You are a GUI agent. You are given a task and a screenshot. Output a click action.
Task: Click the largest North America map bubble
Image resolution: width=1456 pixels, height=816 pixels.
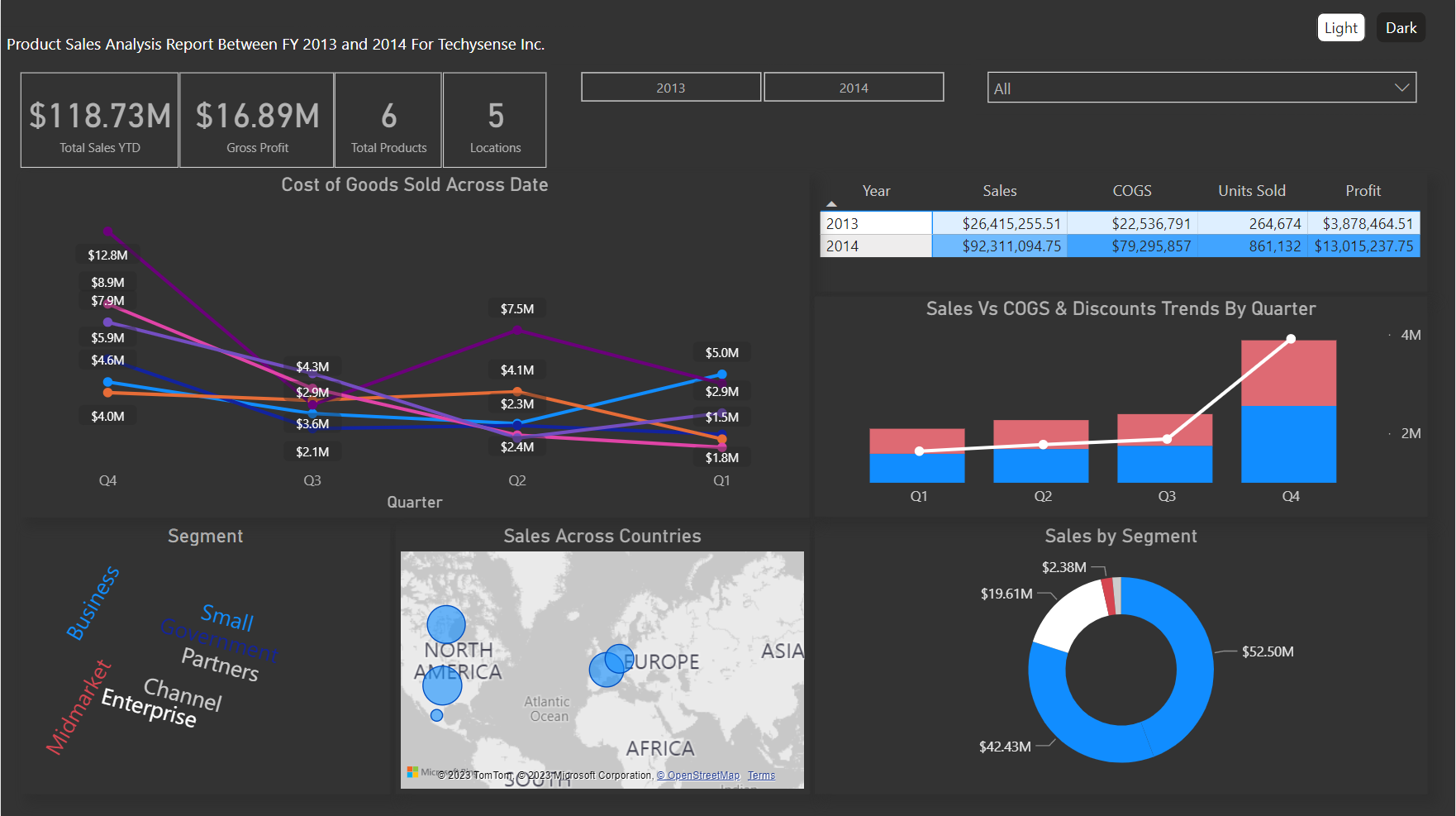click(x=442, y=685)
